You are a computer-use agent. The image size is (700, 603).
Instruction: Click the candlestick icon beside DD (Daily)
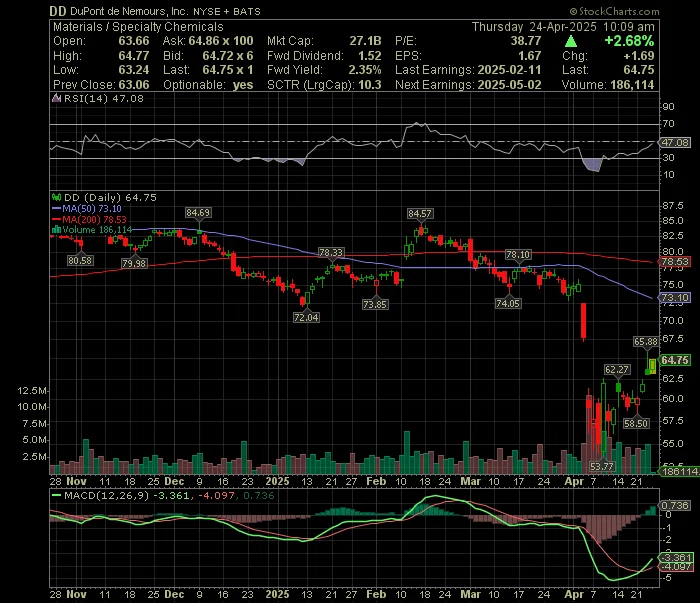point(57,197)
